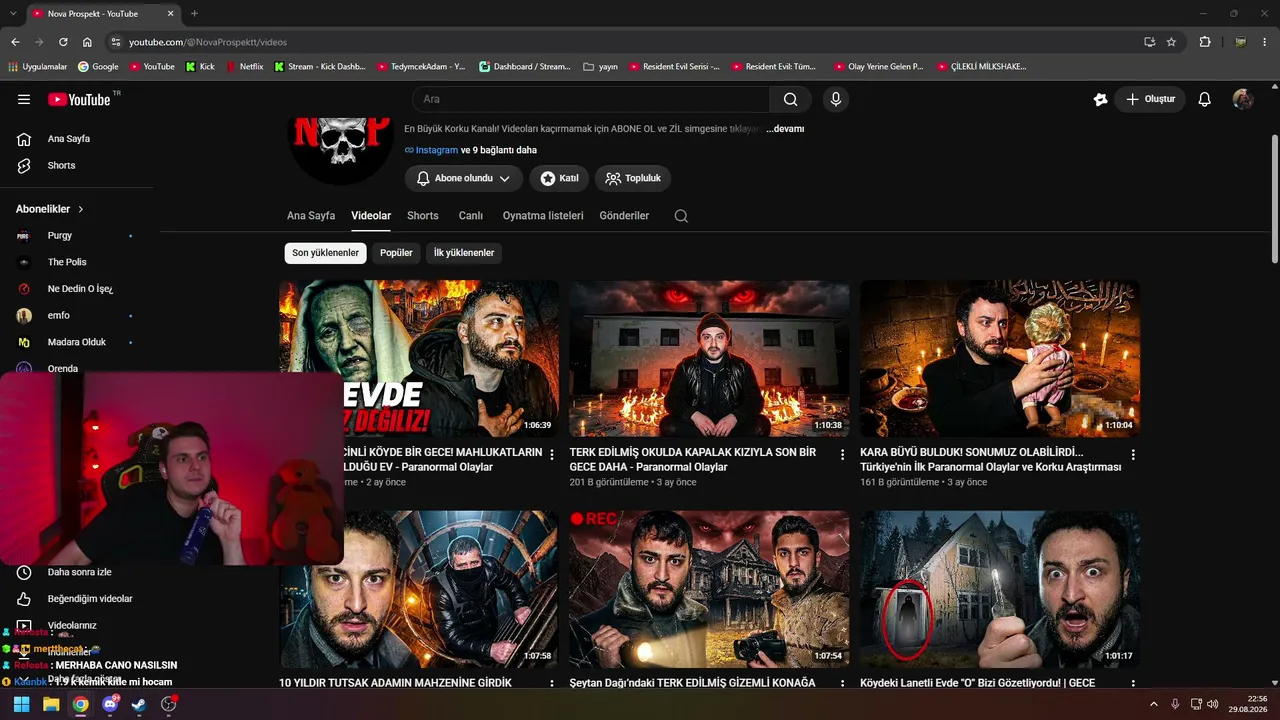Viewport: 1280px width, 720px height.
Task: Open Discord from the taskbar
Action: (x=110, y=704)
